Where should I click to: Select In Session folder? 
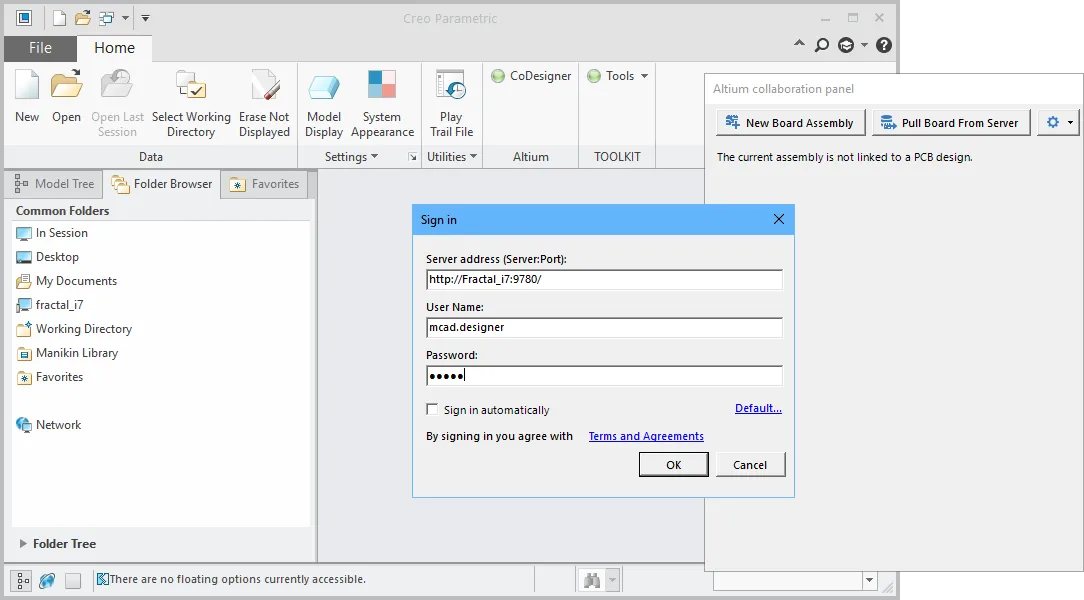coord(52,233)
